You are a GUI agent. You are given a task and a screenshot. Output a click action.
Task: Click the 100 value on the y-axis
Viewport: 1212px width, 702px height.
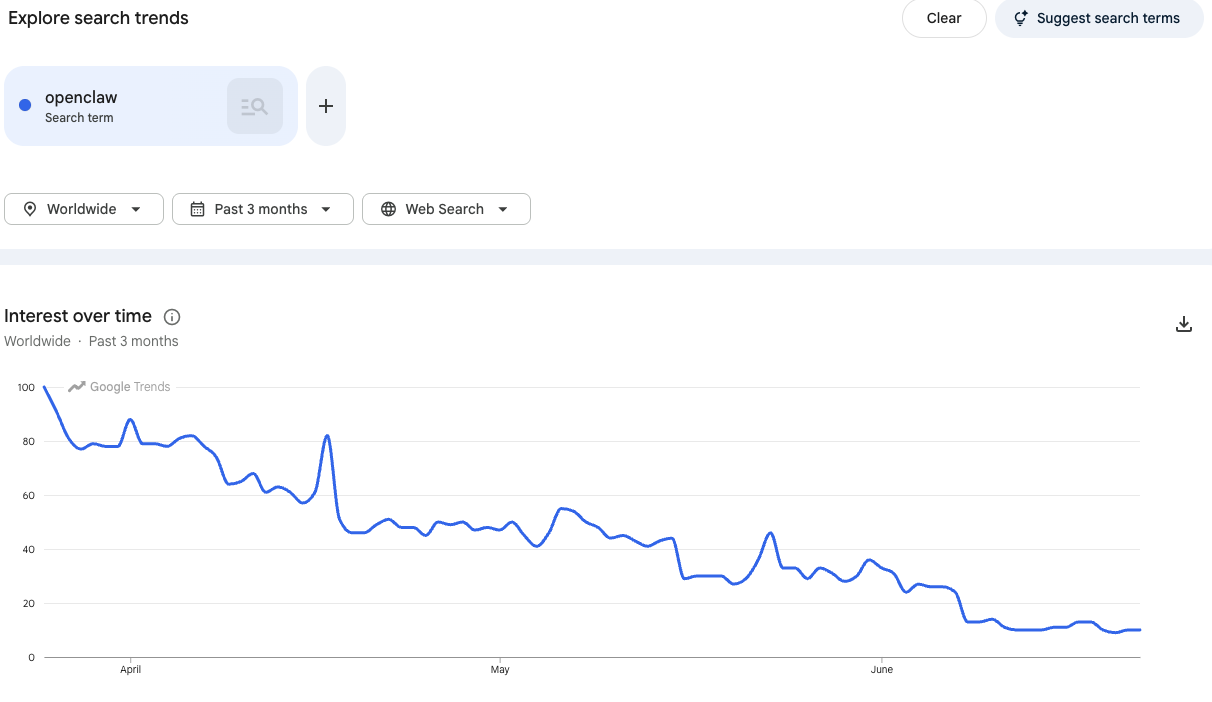click(25, 387)
